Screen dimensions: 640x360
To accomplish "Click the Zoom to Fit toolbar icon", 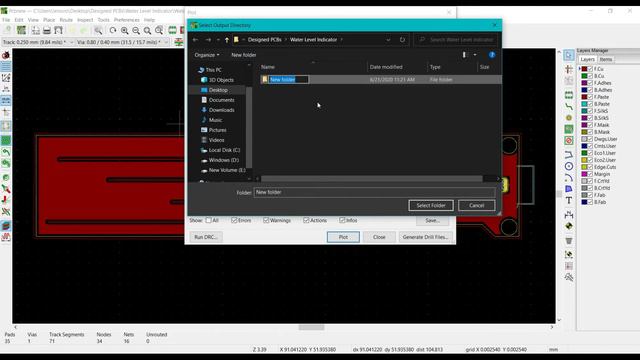I will point(147,30).
